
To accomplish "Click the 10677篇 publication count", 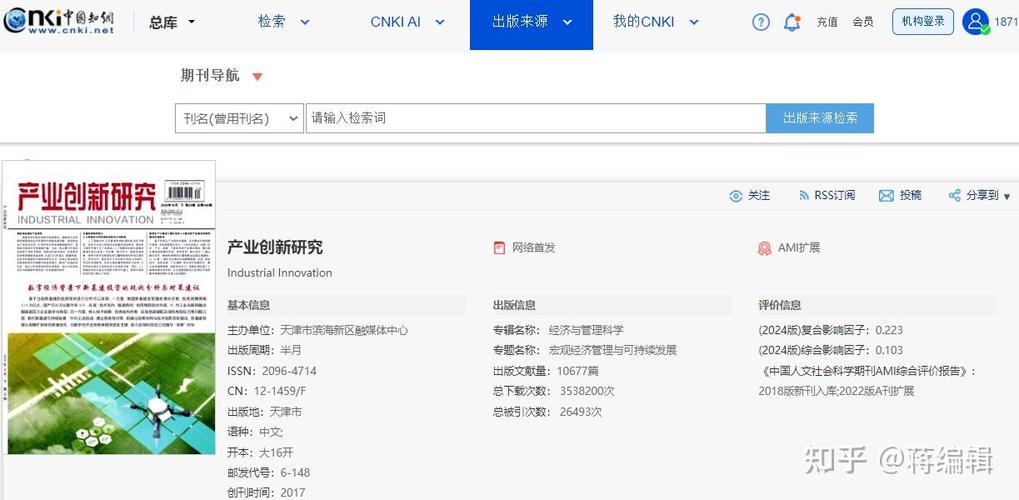I will 578,371.
